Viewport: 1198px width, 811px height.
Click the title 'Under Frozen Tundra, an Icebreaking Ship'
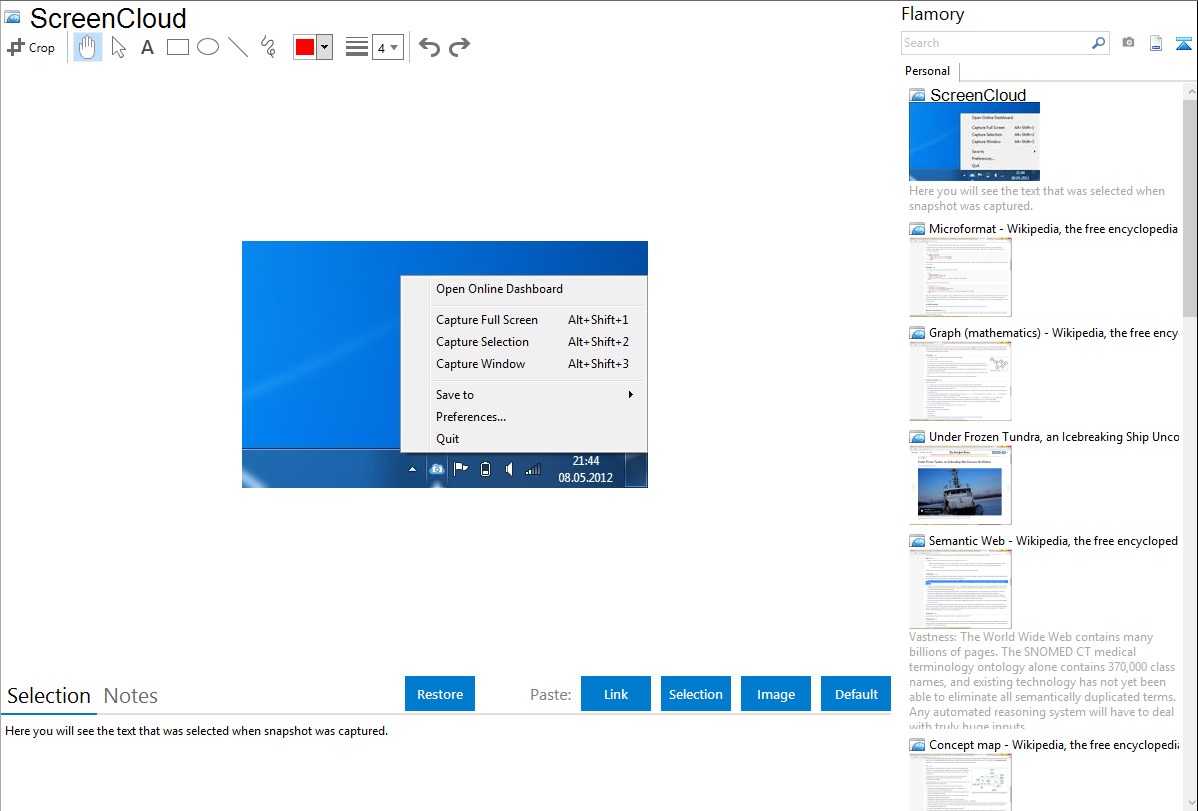click(1054, 437)
